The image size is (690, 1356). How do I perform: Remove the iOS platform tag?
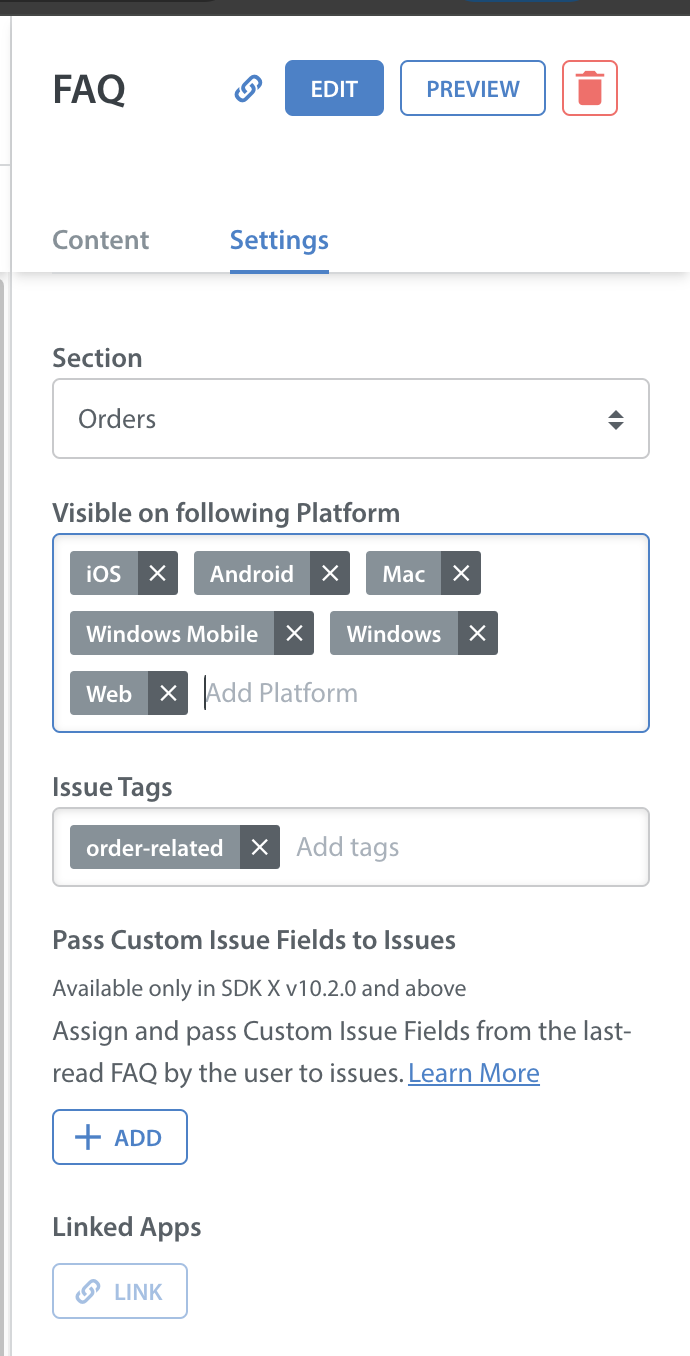tap(157, 573)
